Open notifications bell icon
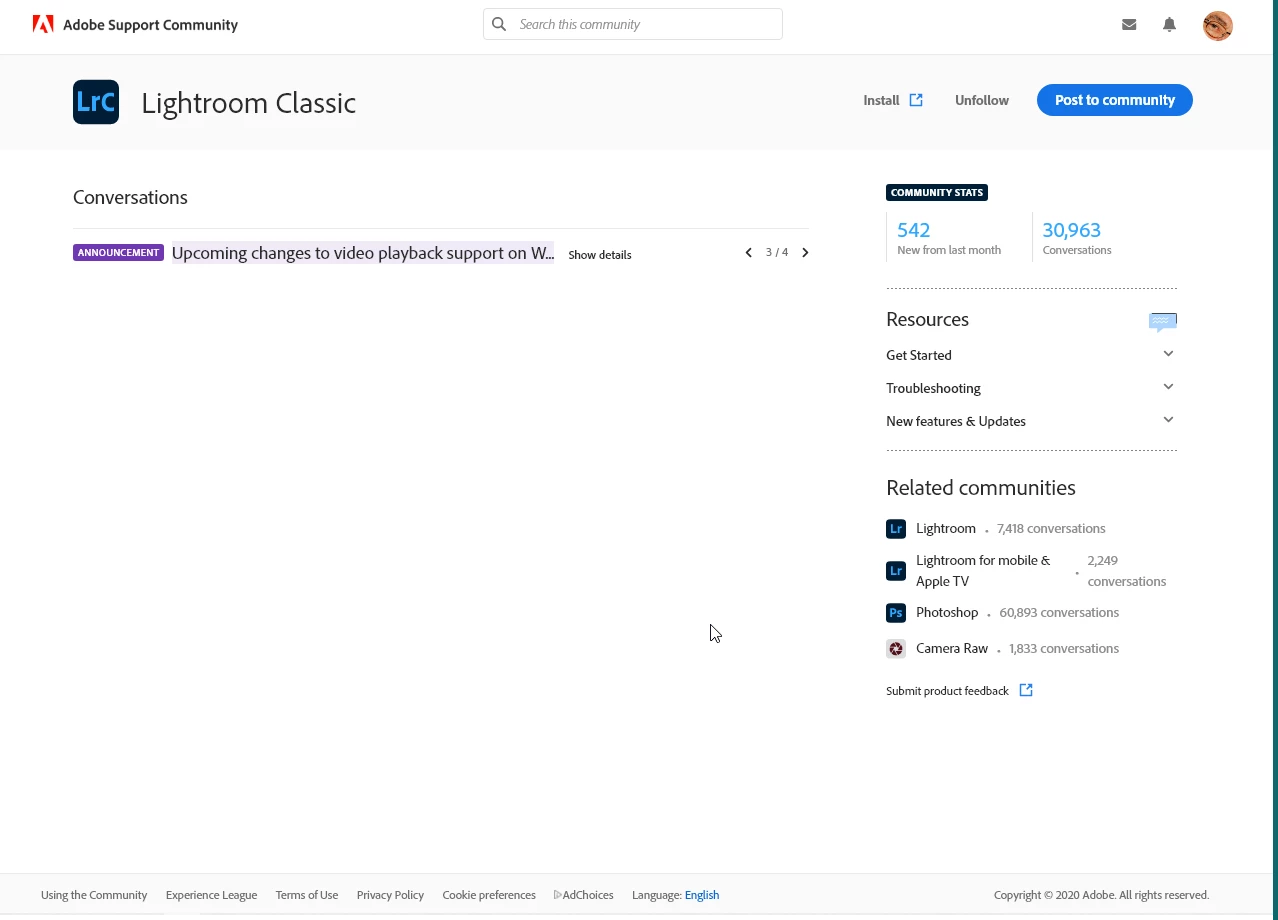The width and height of the screenshot is (1278, 920). 1169,25
